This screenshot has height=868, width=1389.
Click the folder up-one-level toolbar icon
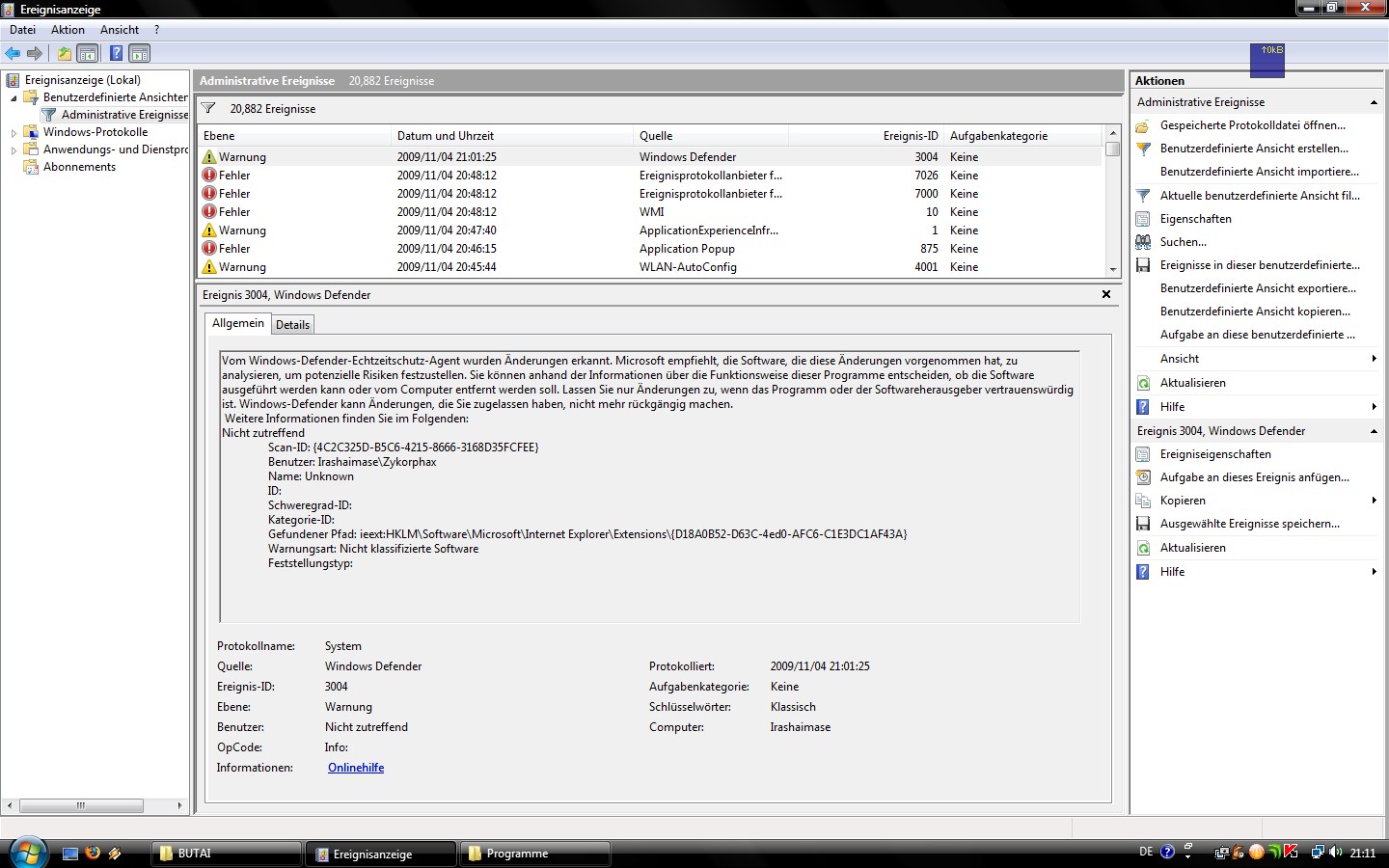point(65,54)
